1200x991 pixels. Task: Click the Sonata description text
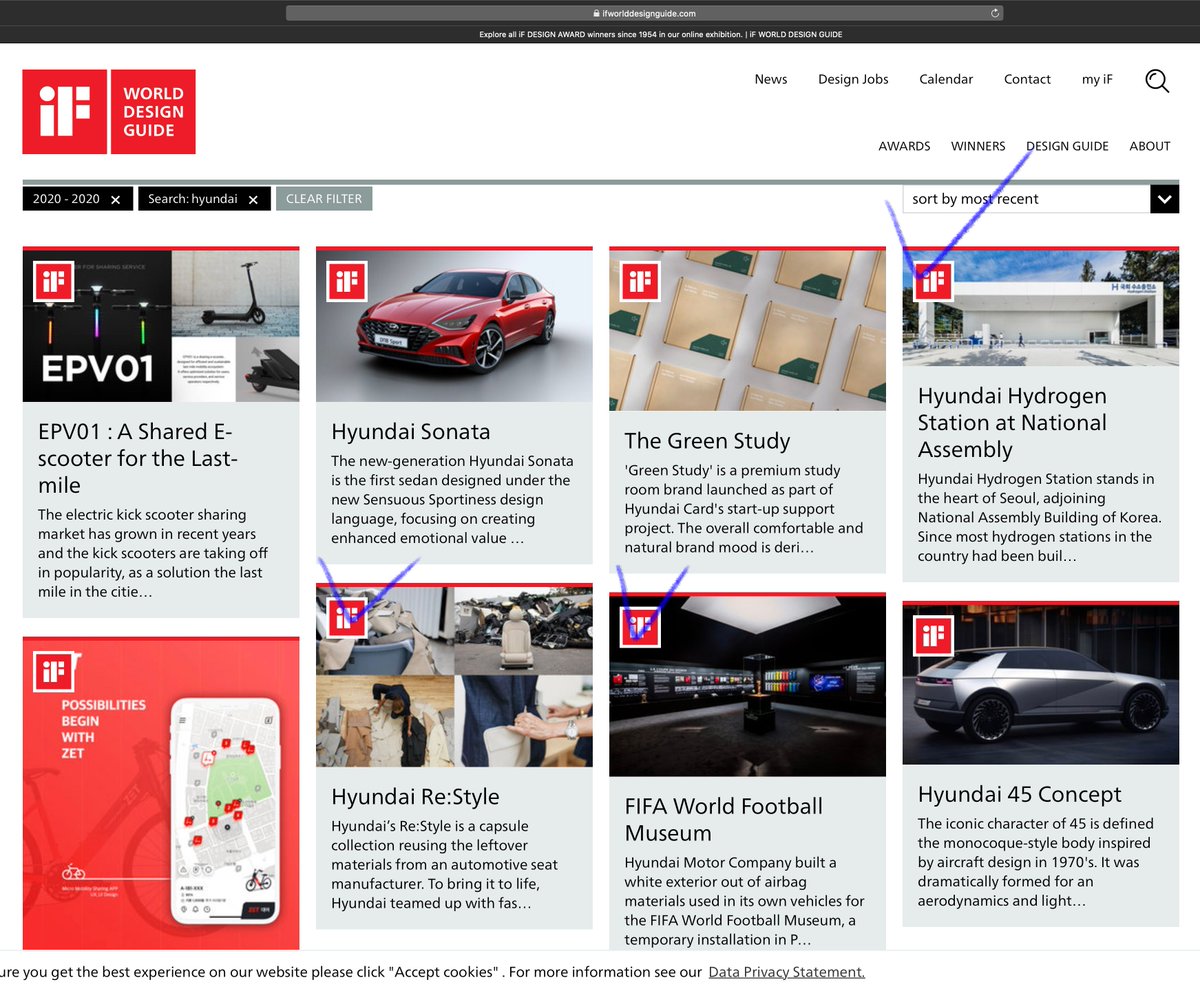(452, 500)
